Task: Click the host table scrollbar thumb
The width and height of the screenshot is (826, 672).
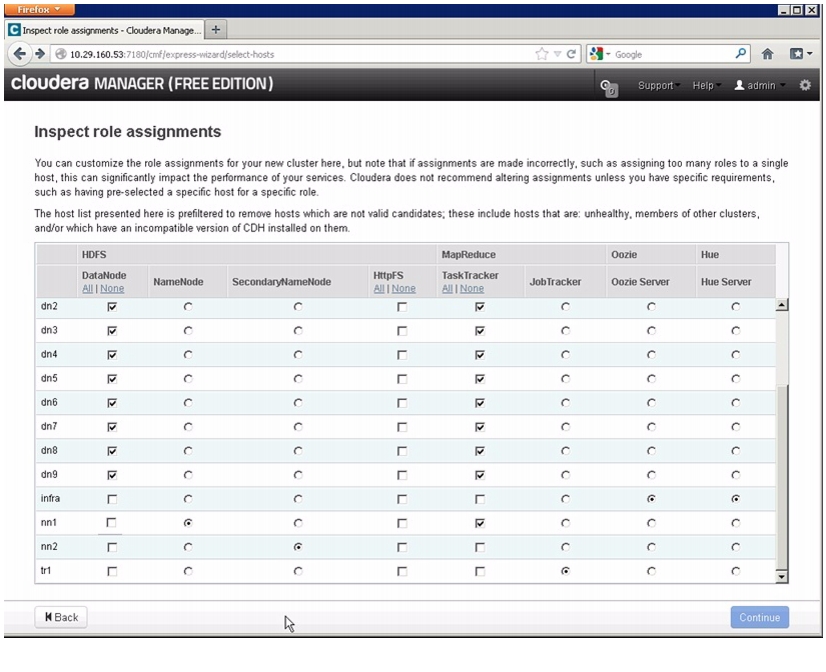Action: coord(782,477)
